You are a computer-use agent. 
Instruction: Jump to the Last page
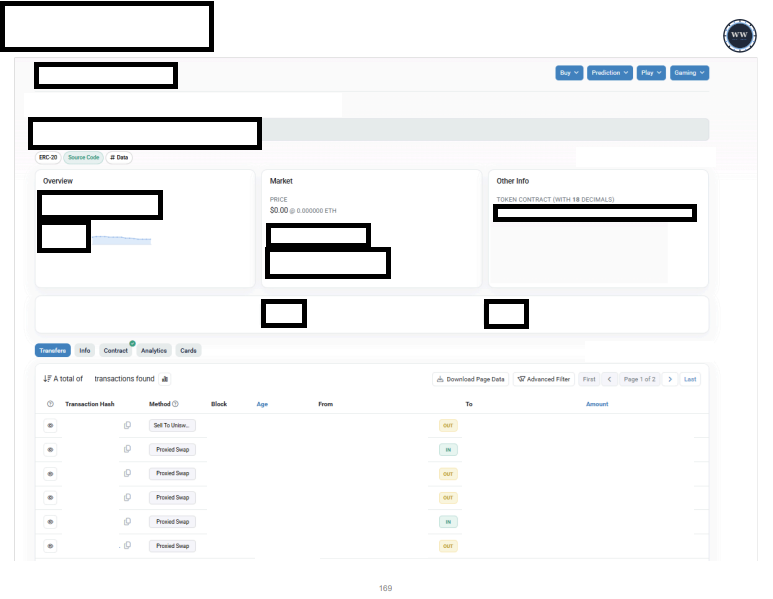pos(690,379)
